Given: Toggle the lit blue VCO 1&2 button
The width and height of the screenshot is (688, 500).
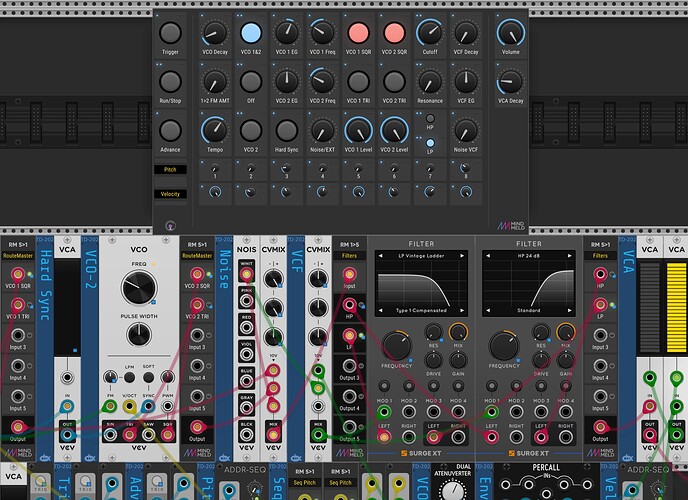Looking at the screenshot, I should coord(251,33).
